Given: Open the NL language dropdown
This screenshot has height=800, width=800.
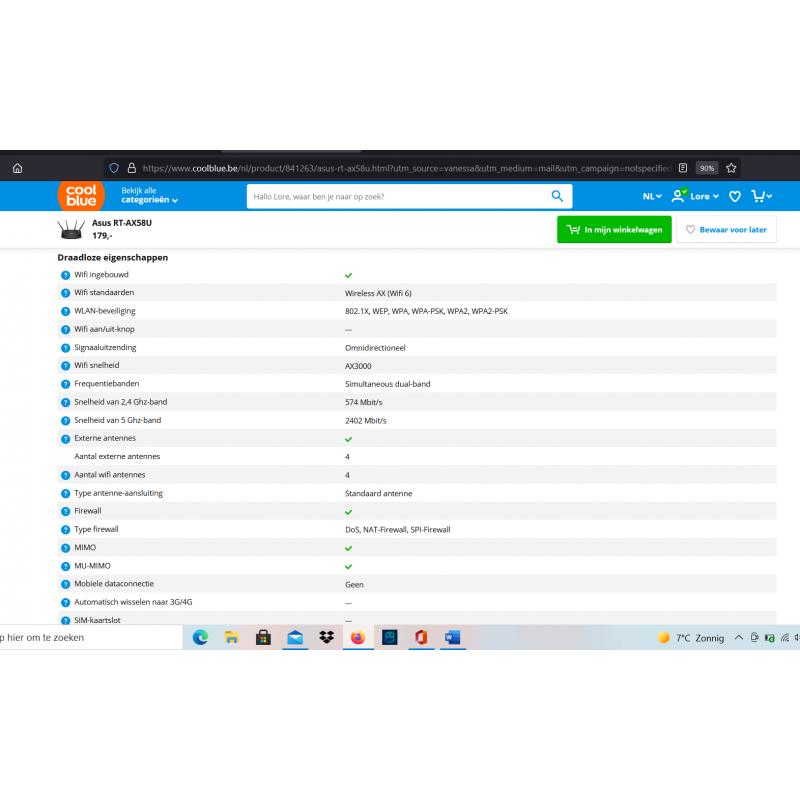Looking at the screenshot, I should (x=652, y=196).
